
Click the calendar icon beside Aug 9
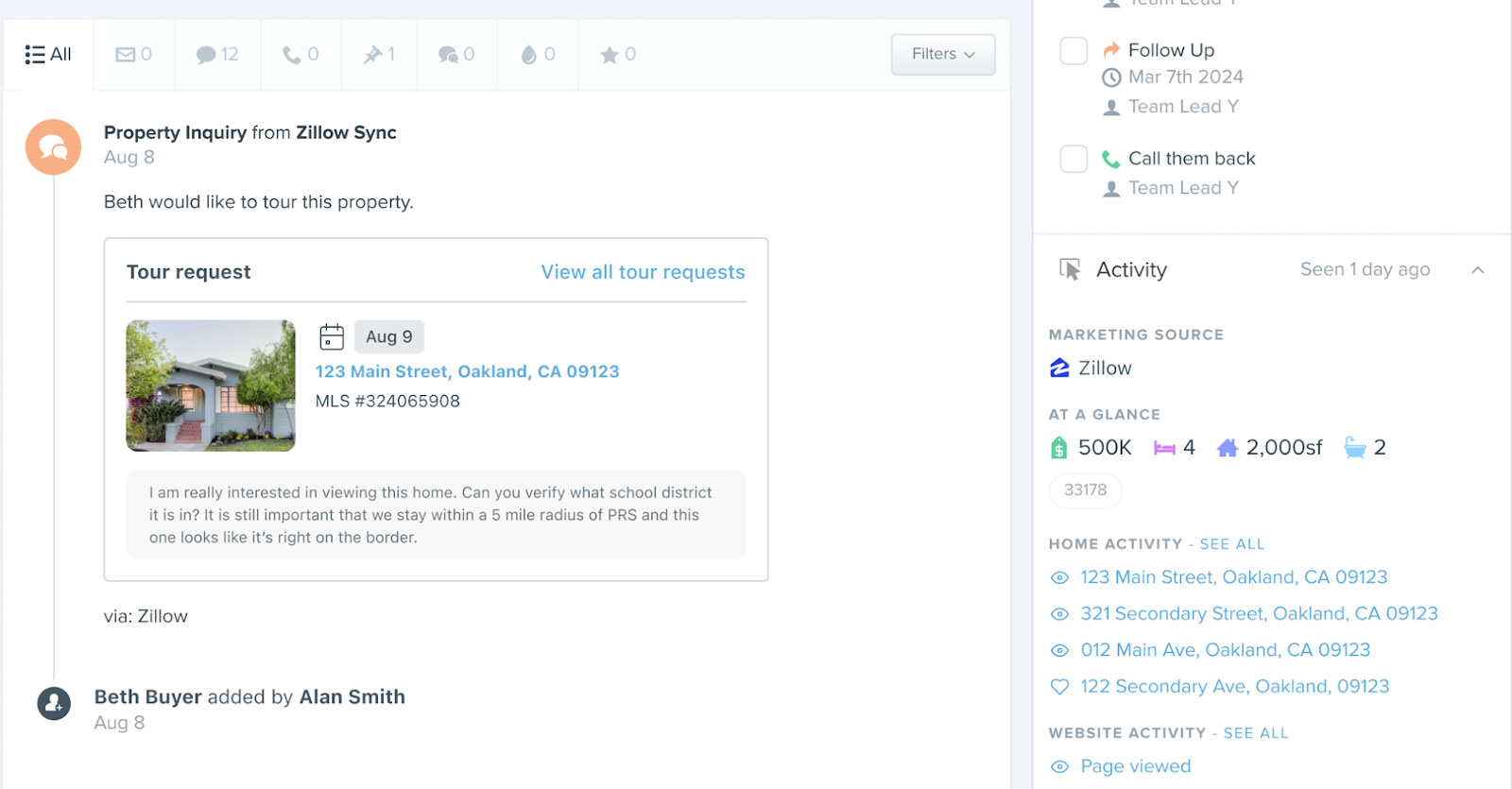pyautogui.click(x=332, y=337)
